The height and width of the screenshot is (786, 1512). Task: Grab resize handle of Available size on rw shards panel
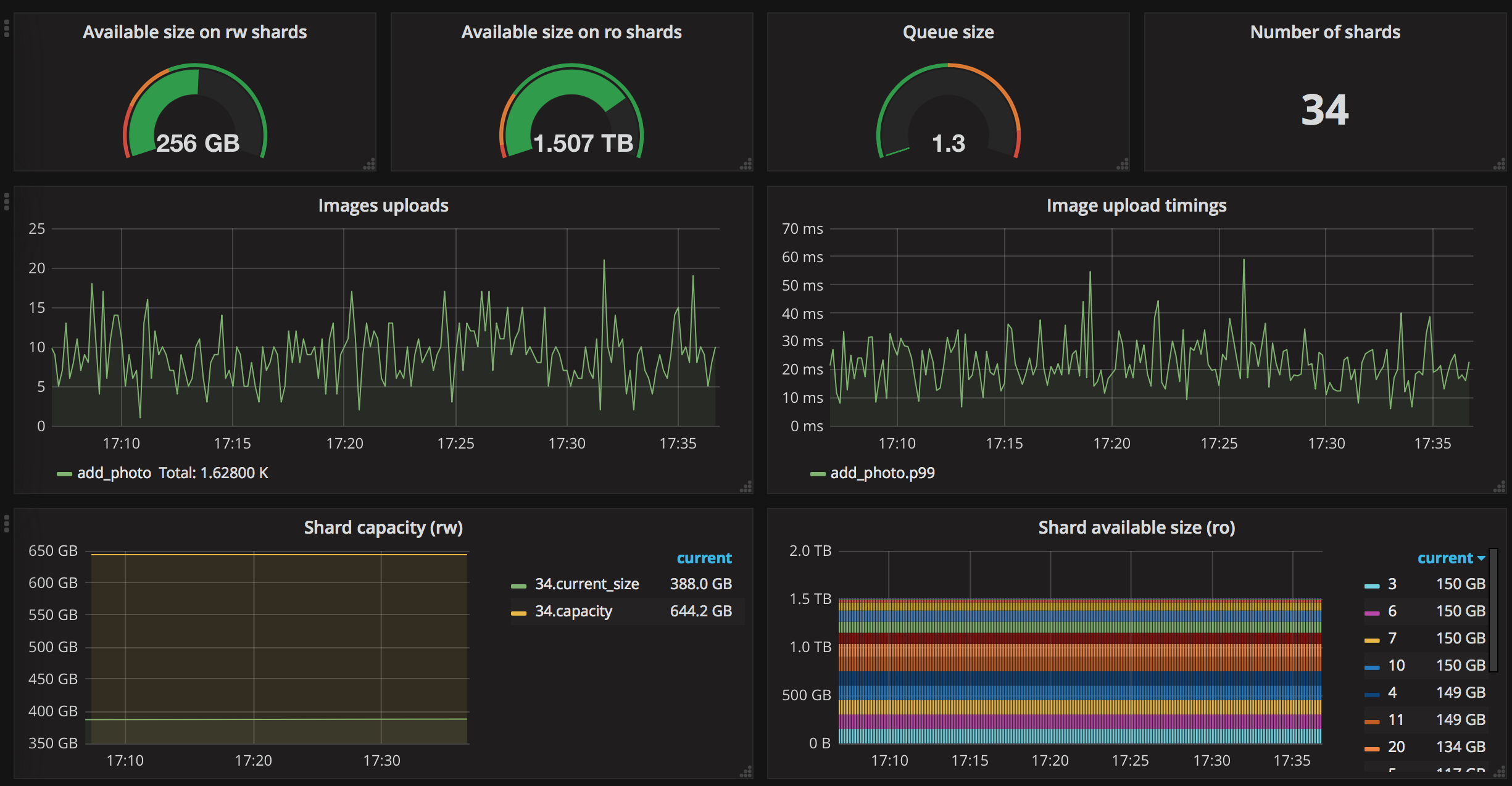click(370, 165)
